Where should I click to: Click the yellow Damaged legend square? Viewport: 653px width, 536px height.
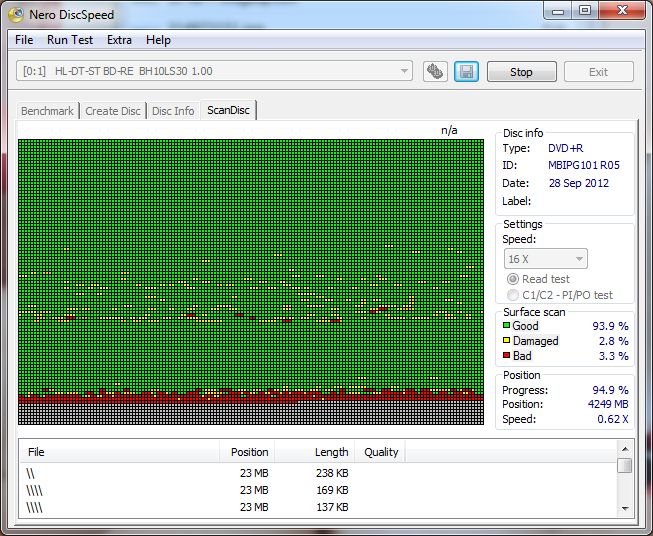[x=506, y=341]
